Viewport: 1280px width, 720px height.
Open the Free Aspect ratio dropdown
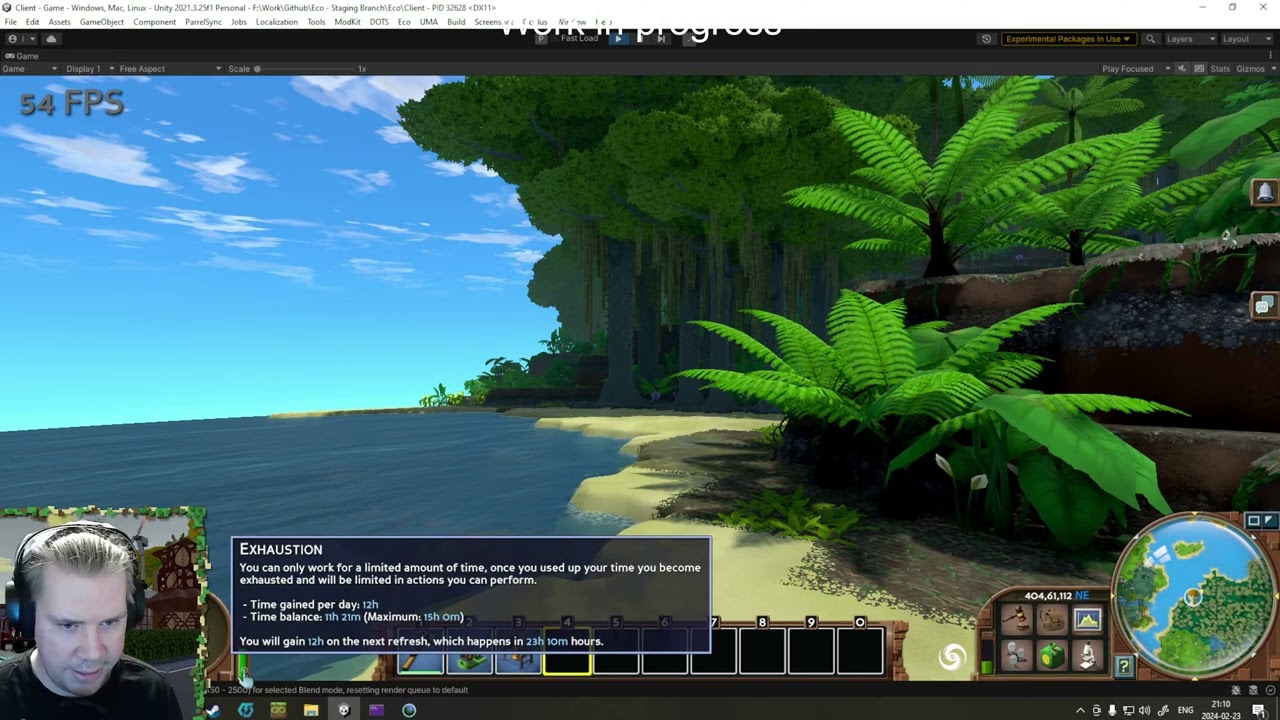point(170,69)
